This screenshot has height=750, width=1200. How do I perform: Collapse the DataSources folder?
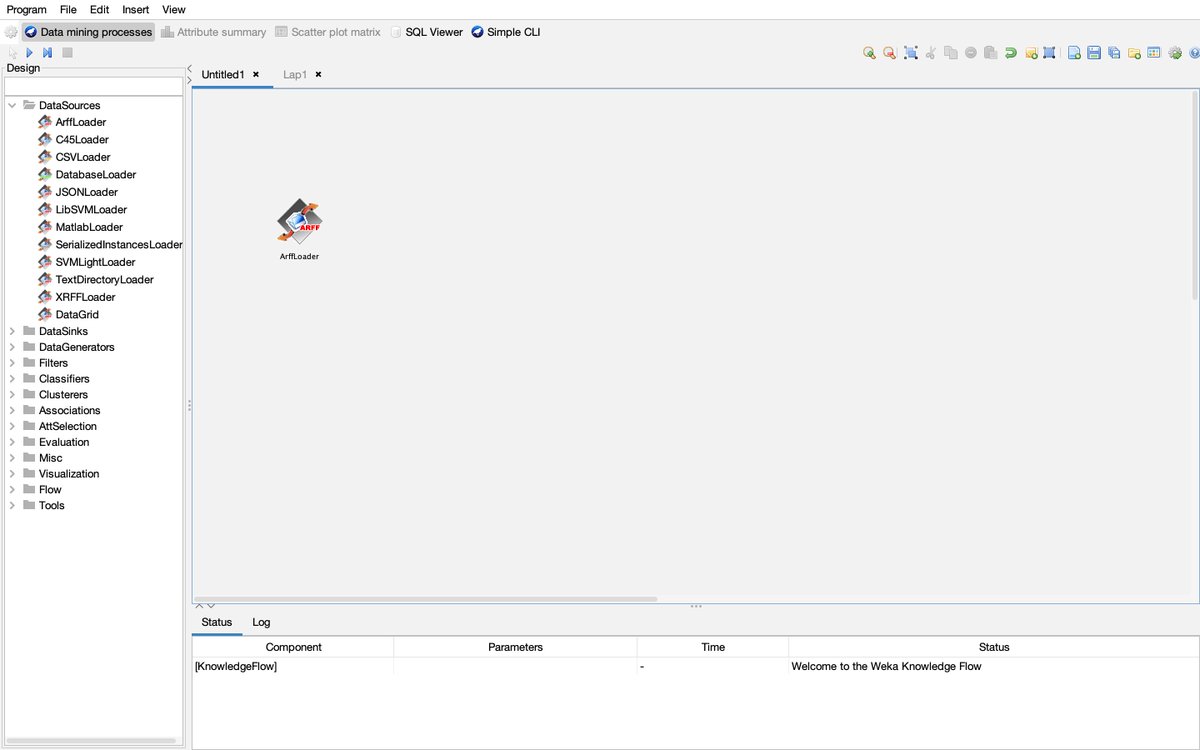(12, 105)
